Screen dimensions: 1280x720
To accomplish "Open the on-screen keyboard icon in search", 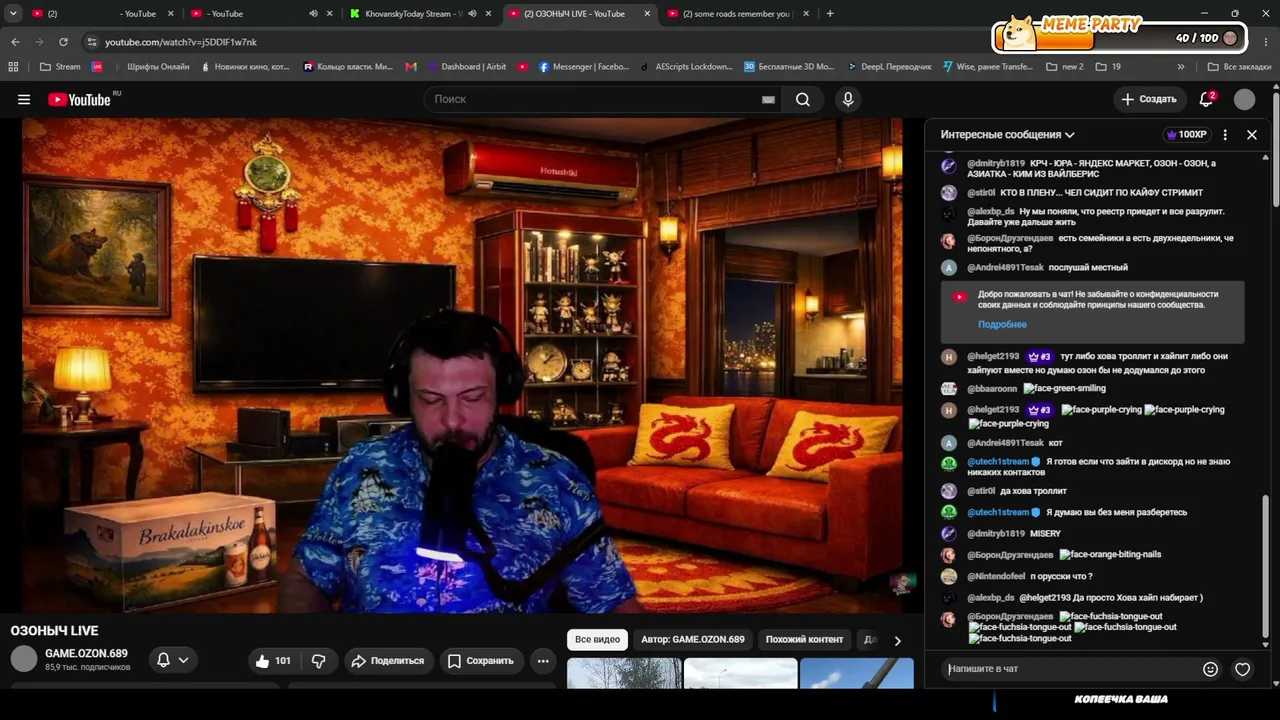I will 768,100.
